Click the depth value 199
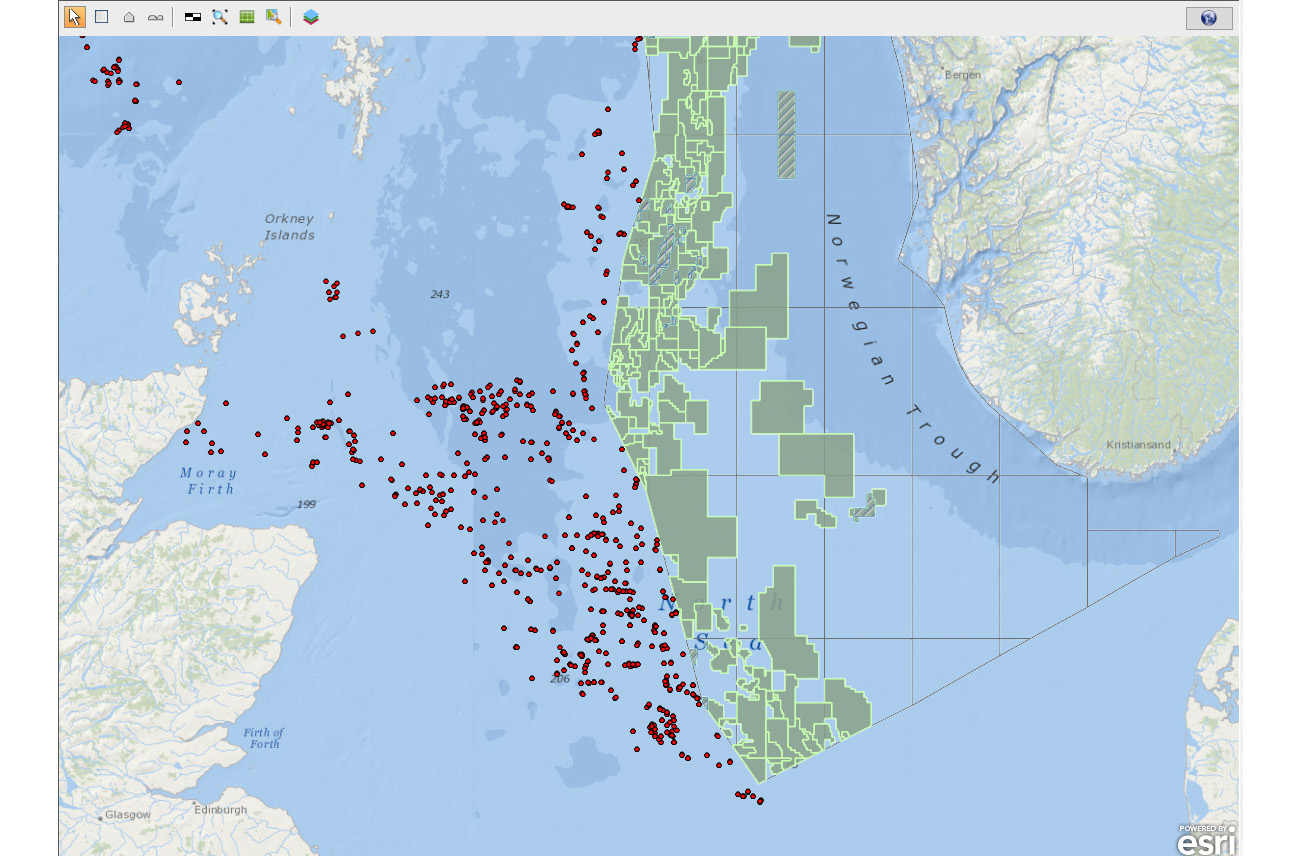The width and height of the screenshot is (1301, 856). tap(306, 504)
